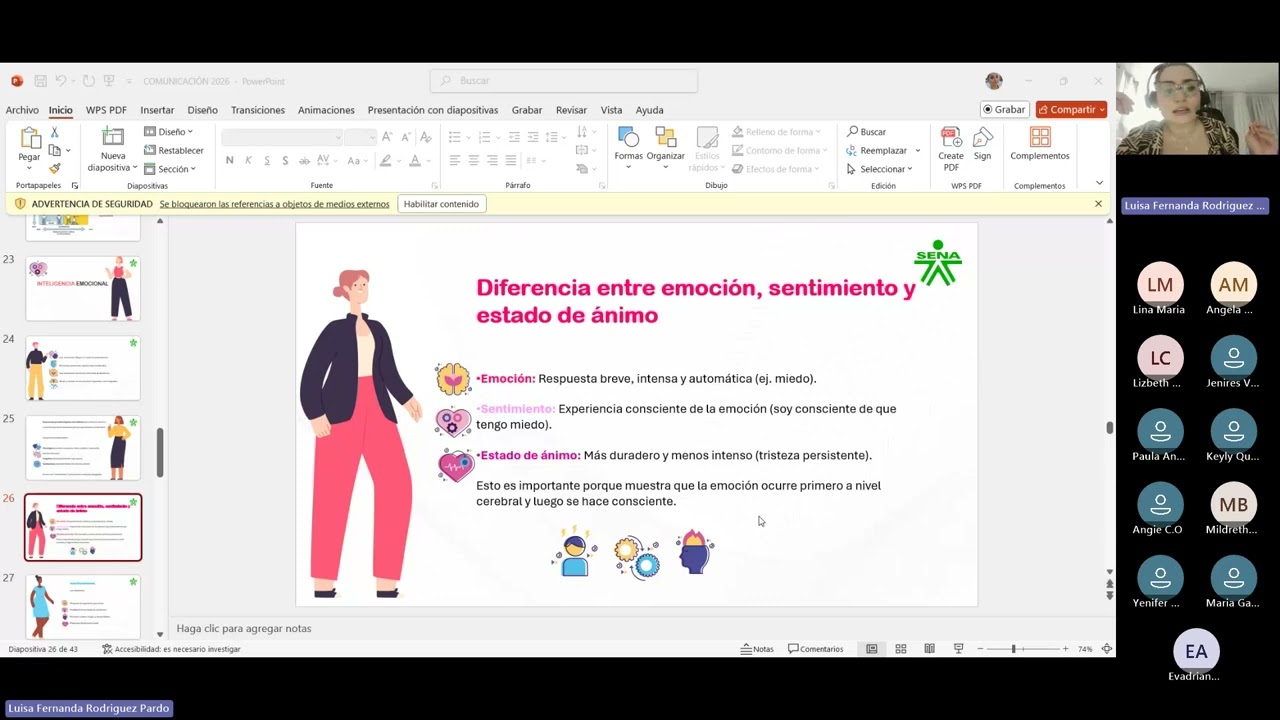Image resolution: width=1280 pixels, height=720 pixels.
Task: Toggle underline formatting (S)
Action: (x=267, y=160)
